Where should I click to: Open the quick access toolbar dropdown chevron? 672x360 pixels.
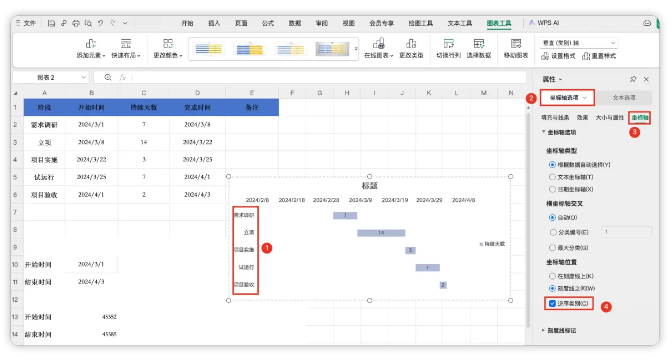click(125, 23)
